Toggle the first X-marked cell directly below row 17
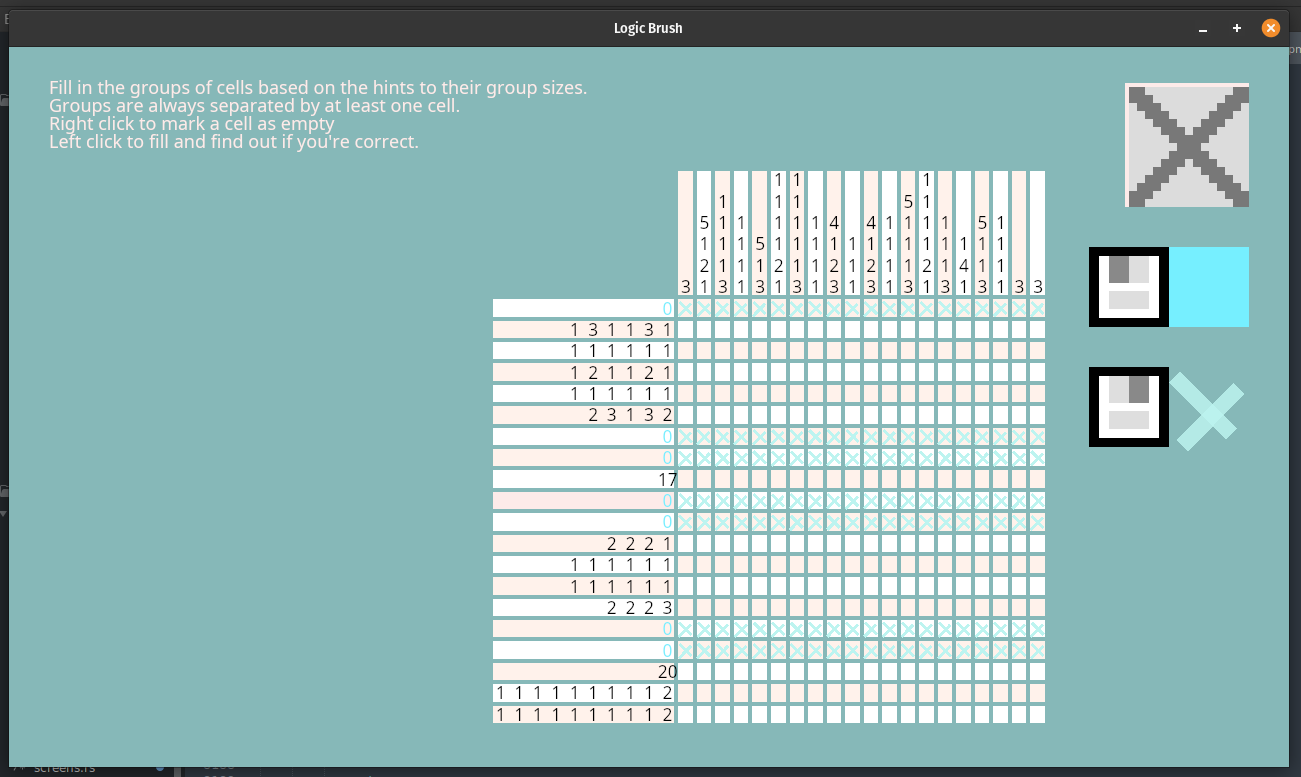This screenshot has width=1301, height=777. [x=685, y=501]
